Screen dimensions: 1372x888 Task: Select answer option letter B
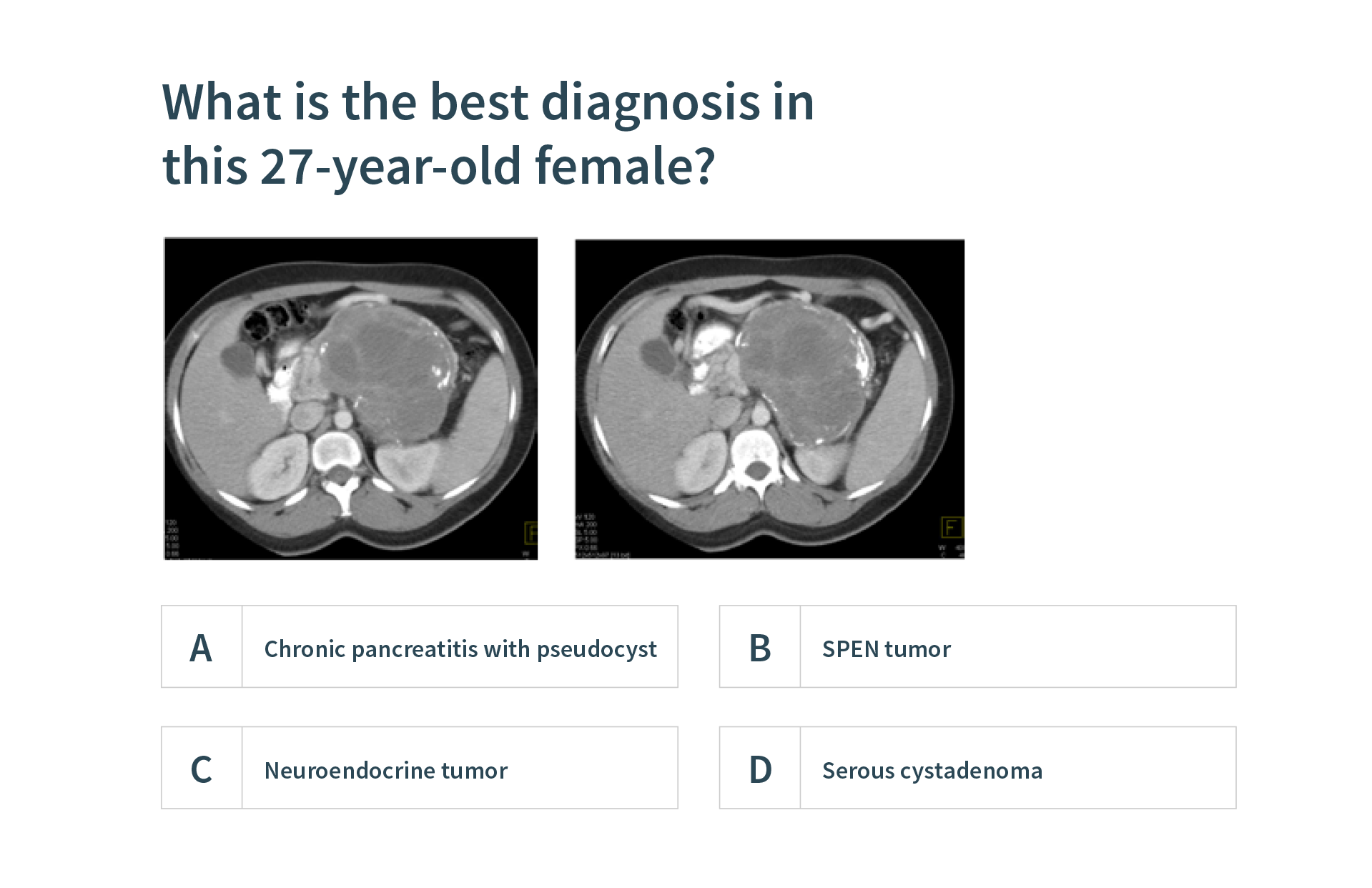[760, 648]
